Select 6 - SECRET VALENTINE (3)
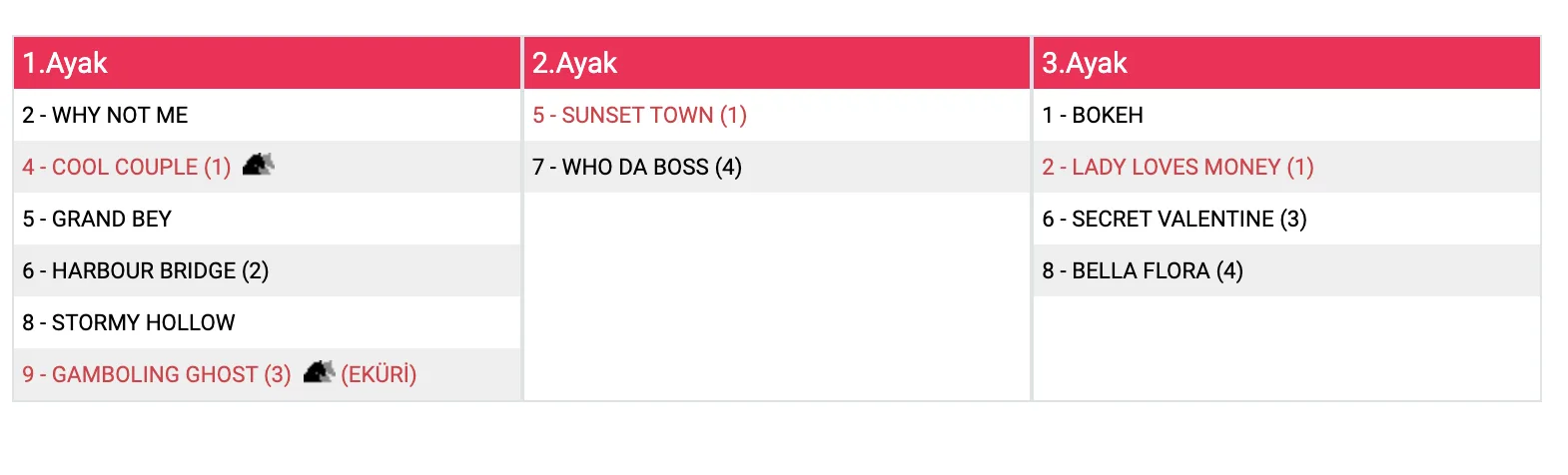The width and height of the screenshot is (1568, 475). 1174,220
